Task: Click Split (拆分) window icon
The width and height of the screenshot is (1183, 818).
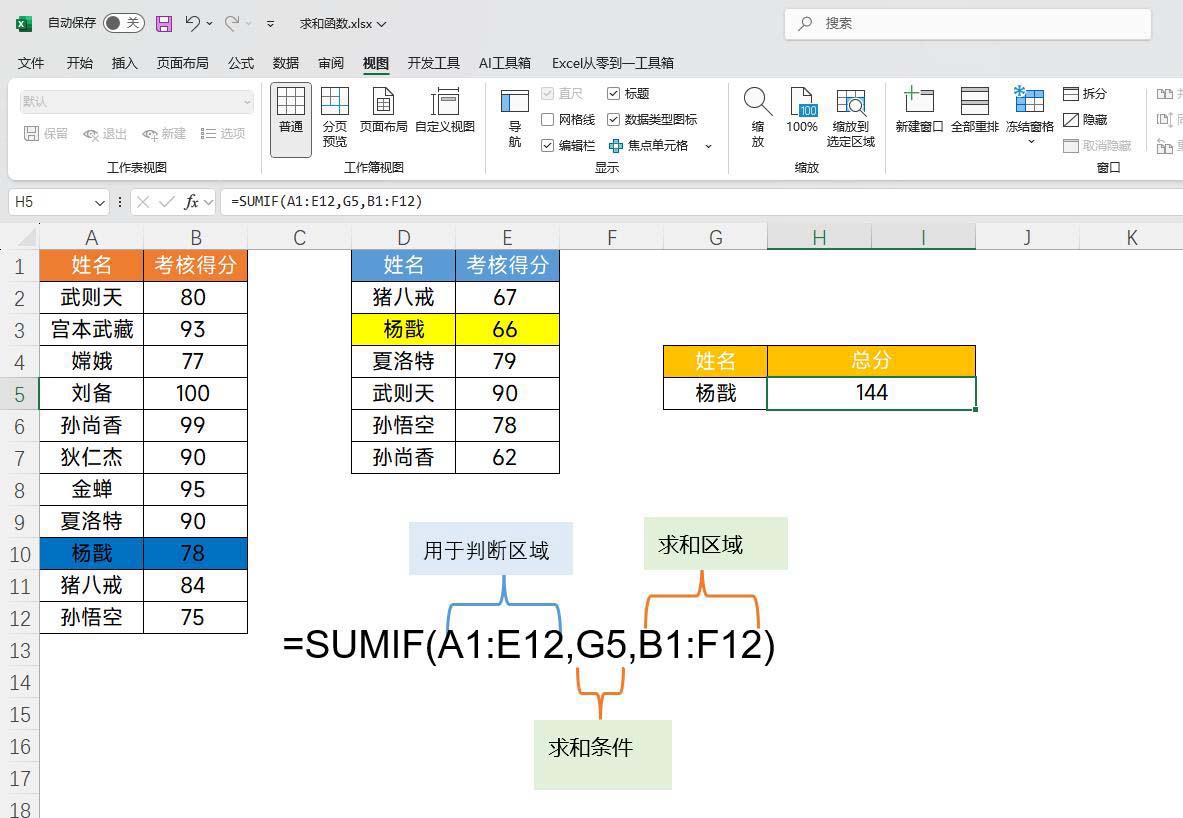Action: coord(1071,94)
